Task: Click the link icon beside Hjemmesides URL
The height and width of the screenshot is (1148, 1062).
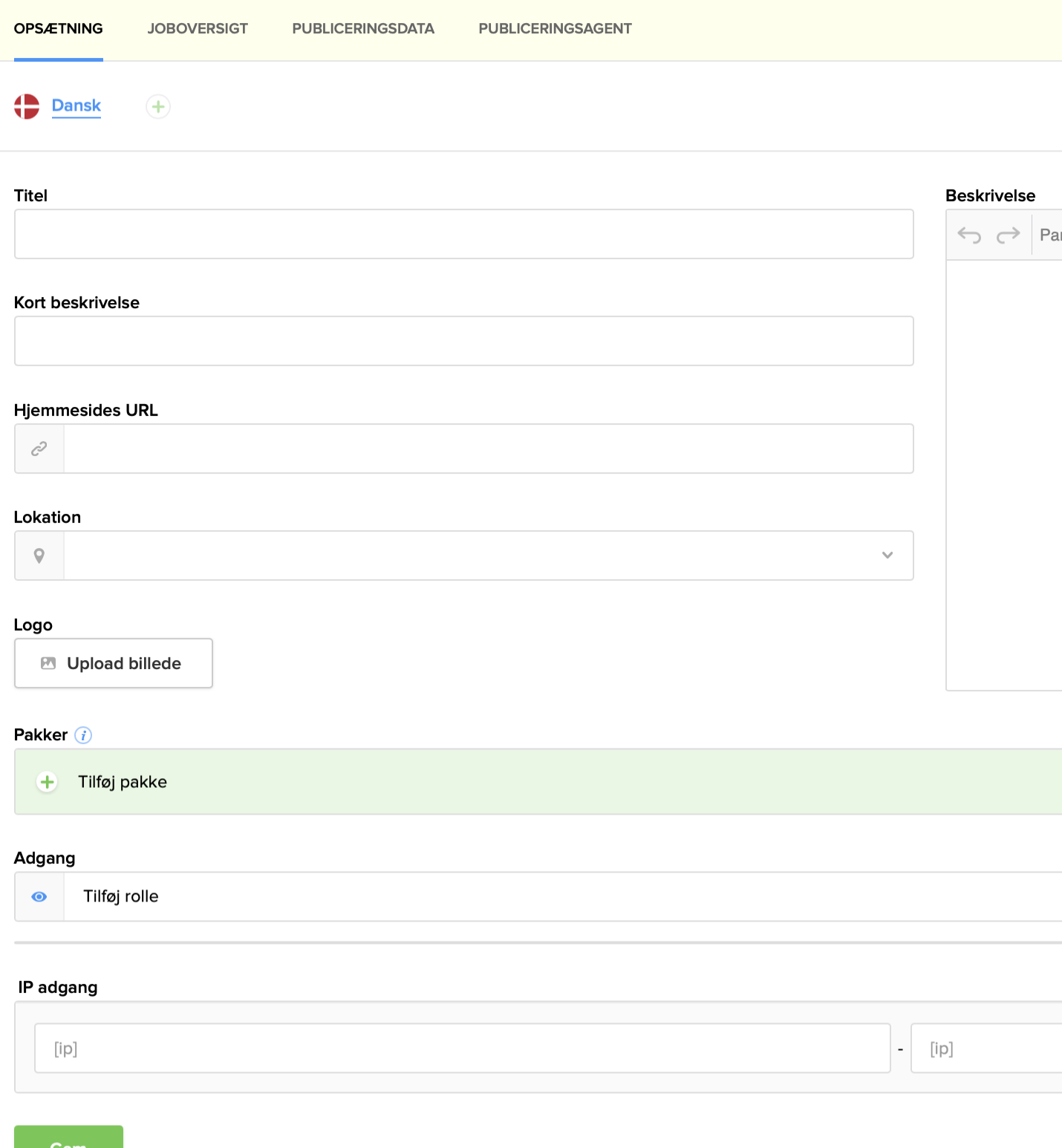Action: click(39, 449)
